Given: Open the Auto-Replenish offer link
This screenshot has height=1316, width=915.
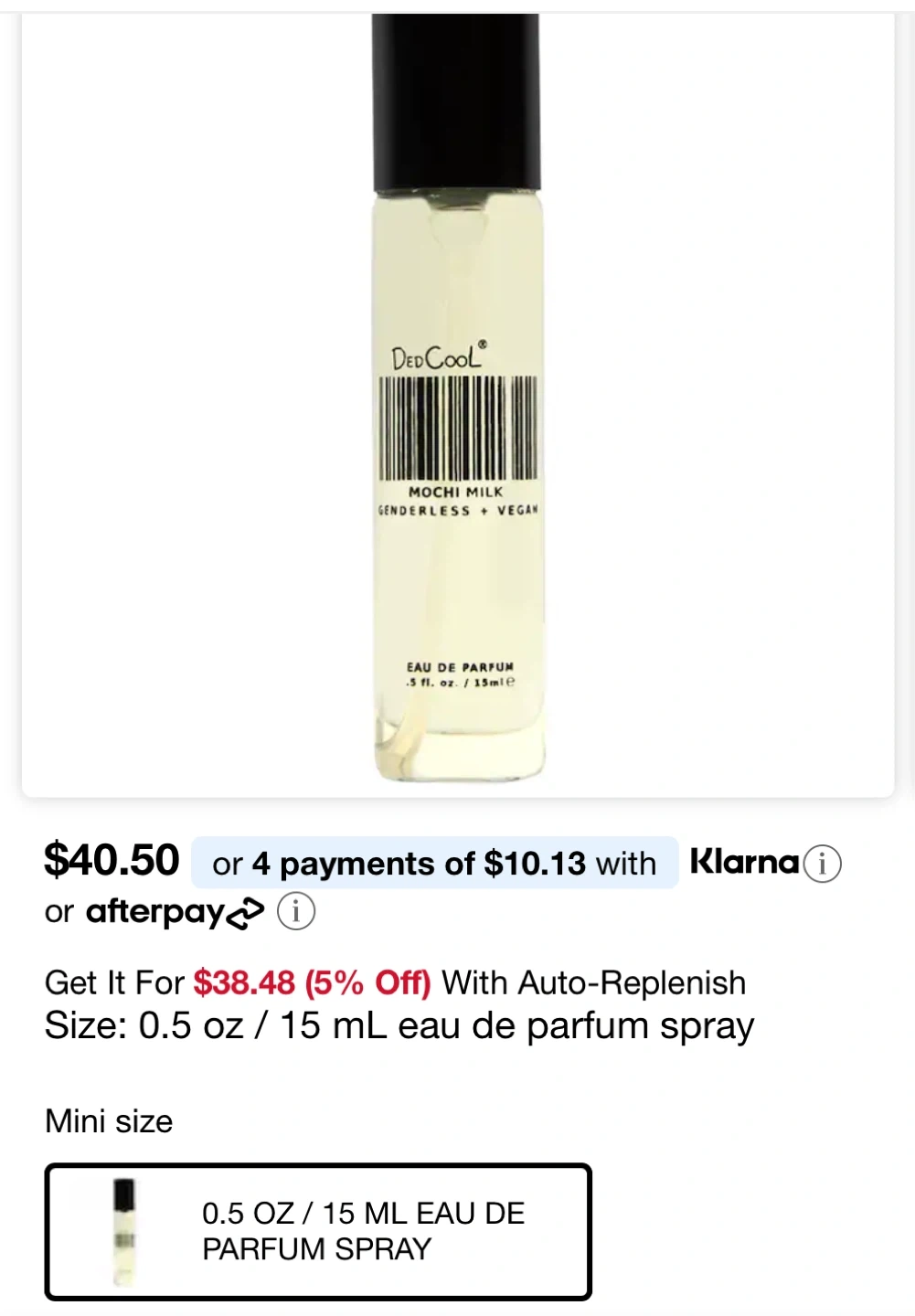Looking at the screenshot, I should [x=593, y=982].
